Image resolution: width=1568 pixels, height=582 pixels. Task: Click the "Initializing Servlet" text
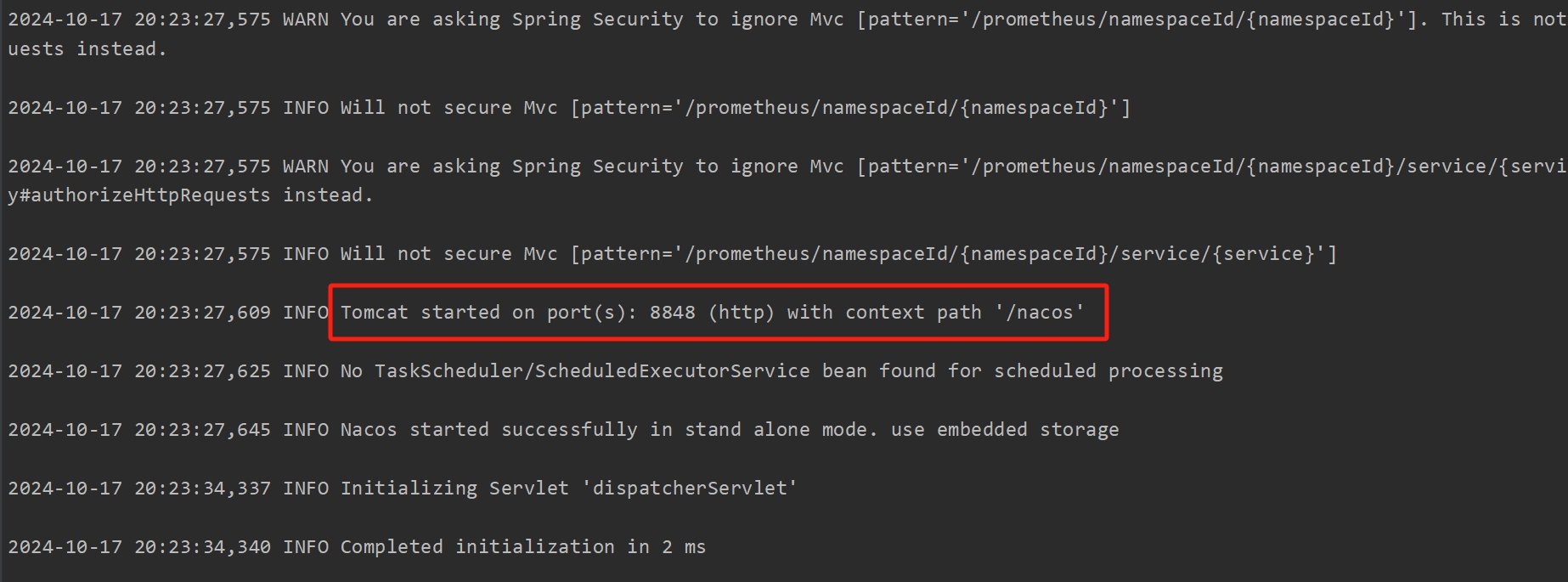click(x=454, y=489)
